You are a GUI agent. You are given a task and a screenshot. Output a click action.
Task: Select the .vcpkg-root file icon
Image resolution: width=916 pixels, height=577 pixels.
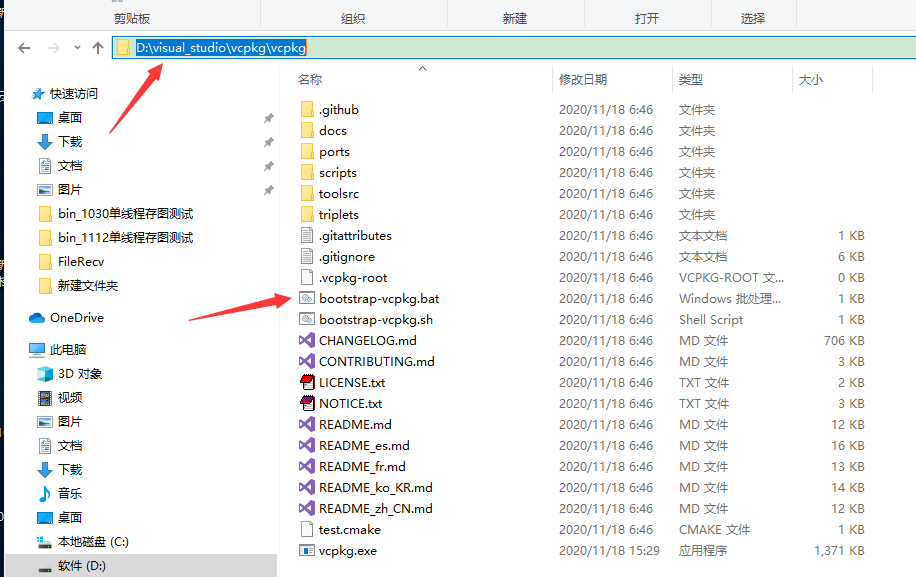coord(307,277)
